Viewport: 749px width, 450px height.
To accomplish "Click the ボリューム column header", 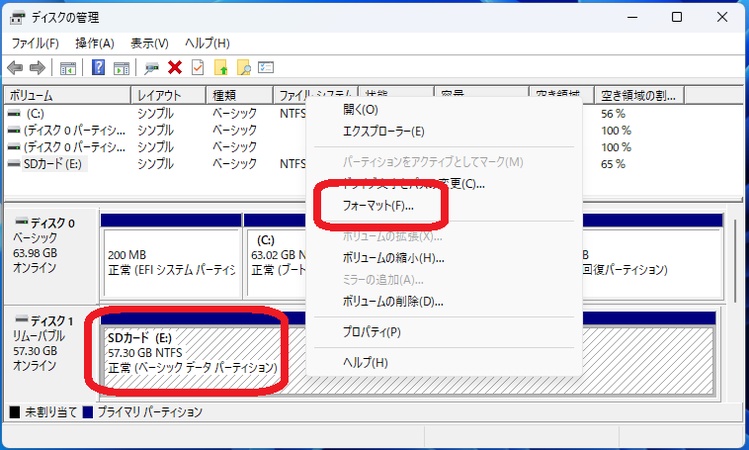I will pos(67,96).
